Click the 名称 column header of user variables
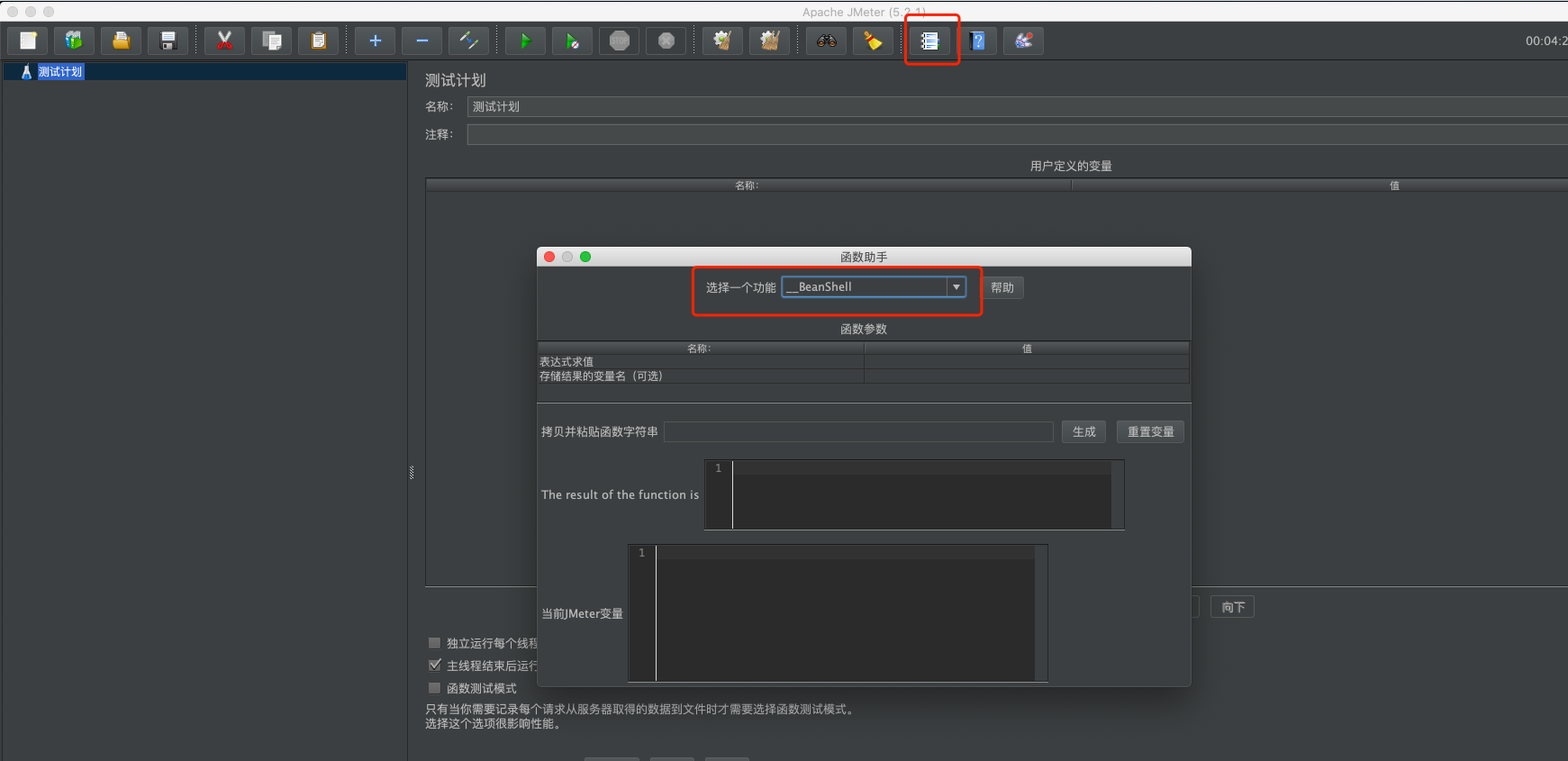Image resolution: width=1568 pixels, height=761 pixels. (x=748, y=186)
